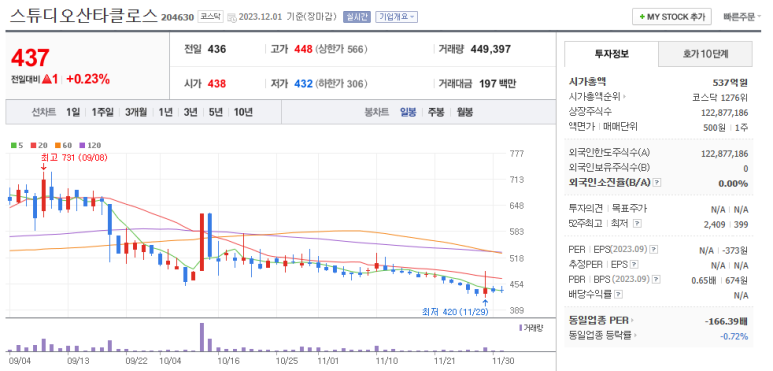Click the -166.39배 industry PER value
The image size is (773, 371).
726,321
